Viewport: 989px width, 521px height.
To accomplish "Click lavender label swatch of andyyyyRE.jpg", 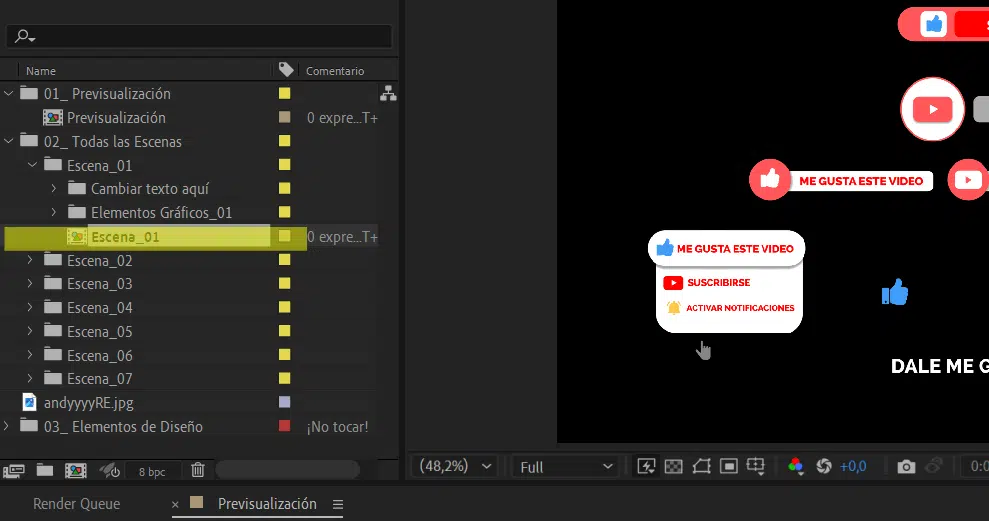I will [x=284, y=402].
